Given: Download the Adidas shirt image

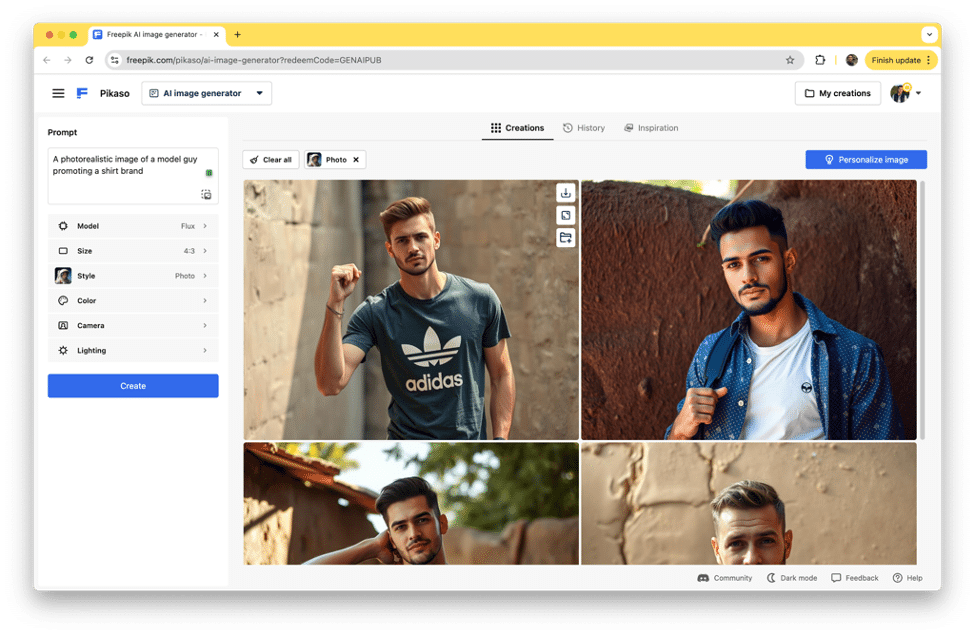Looking at the screenshot, I should coord(566,193).
